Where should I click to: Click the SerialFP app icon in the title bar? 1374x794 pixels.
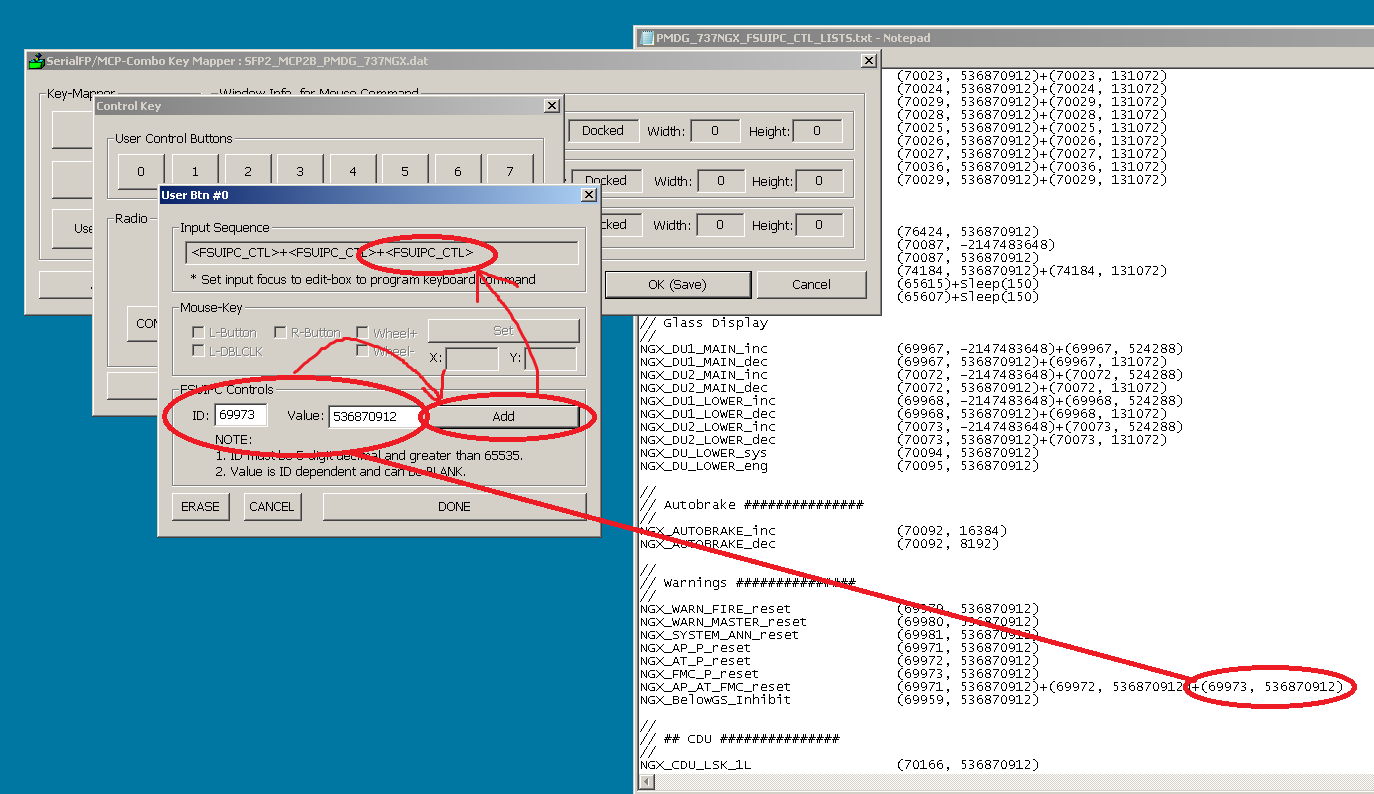point(35,61)
